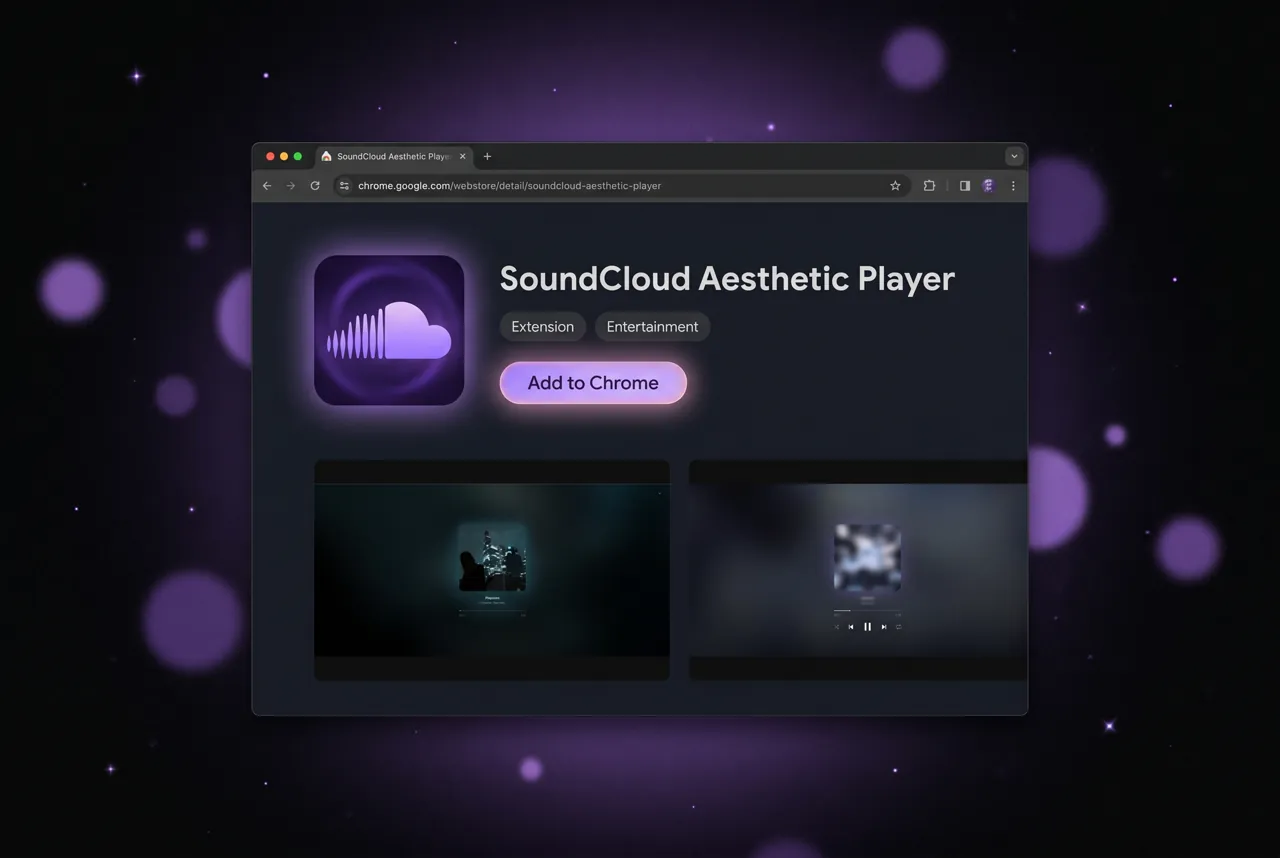This screenshot has height=858, width=1280.
Task: Click the red close window button
Action: tap(270, 156)
